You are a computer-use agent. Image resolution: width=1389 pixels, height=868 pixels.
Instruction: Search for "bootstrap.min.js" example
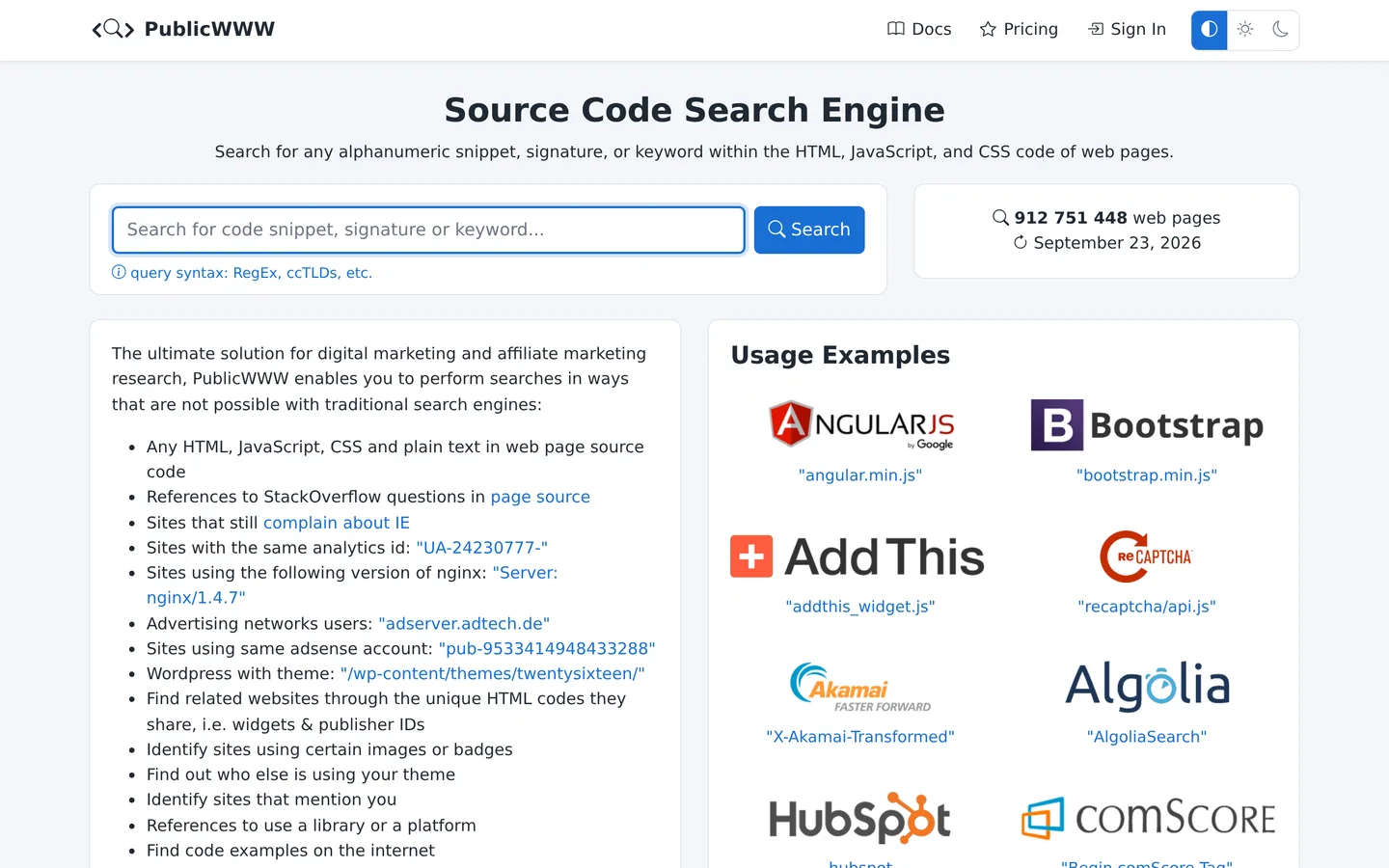pos(1147,475)
